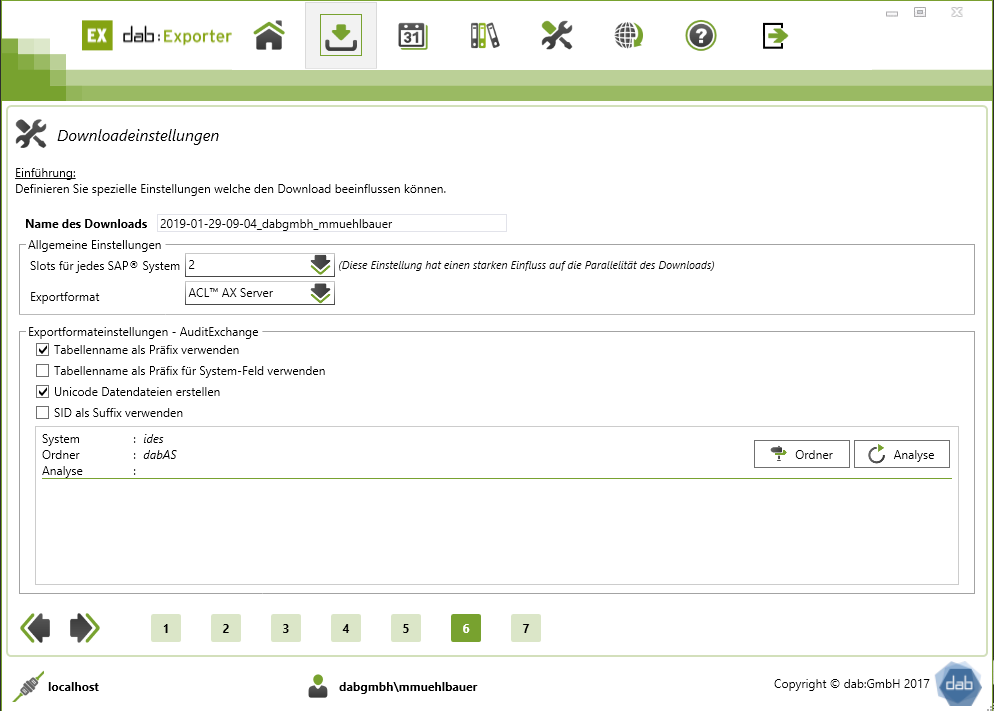The height and width of the screenshot is (711, 994).
Task: Jump to step 5
Action: pos(406,628)
